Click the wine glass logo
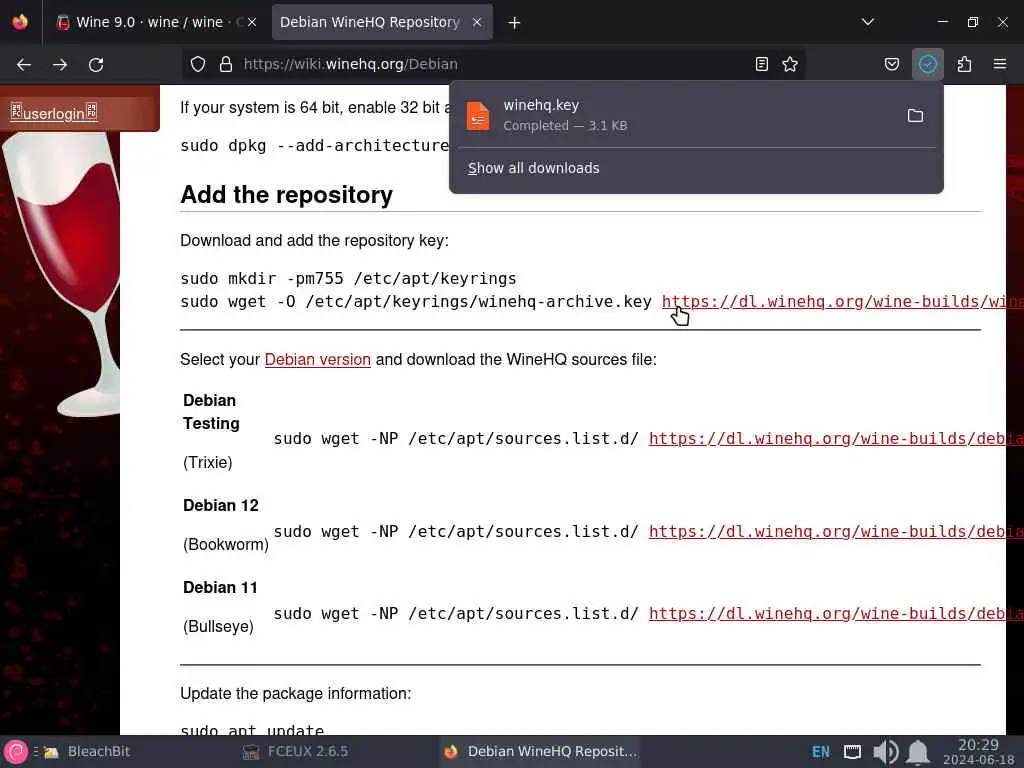 (63, 274)
